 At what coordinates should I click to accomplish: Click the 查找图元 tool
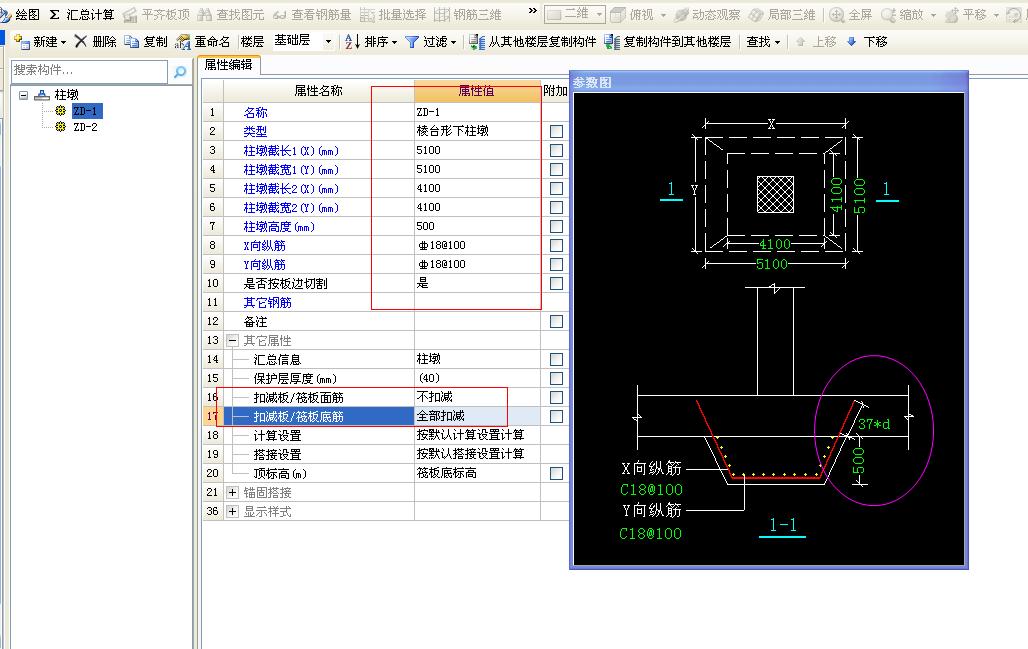[x=231, y=14]
